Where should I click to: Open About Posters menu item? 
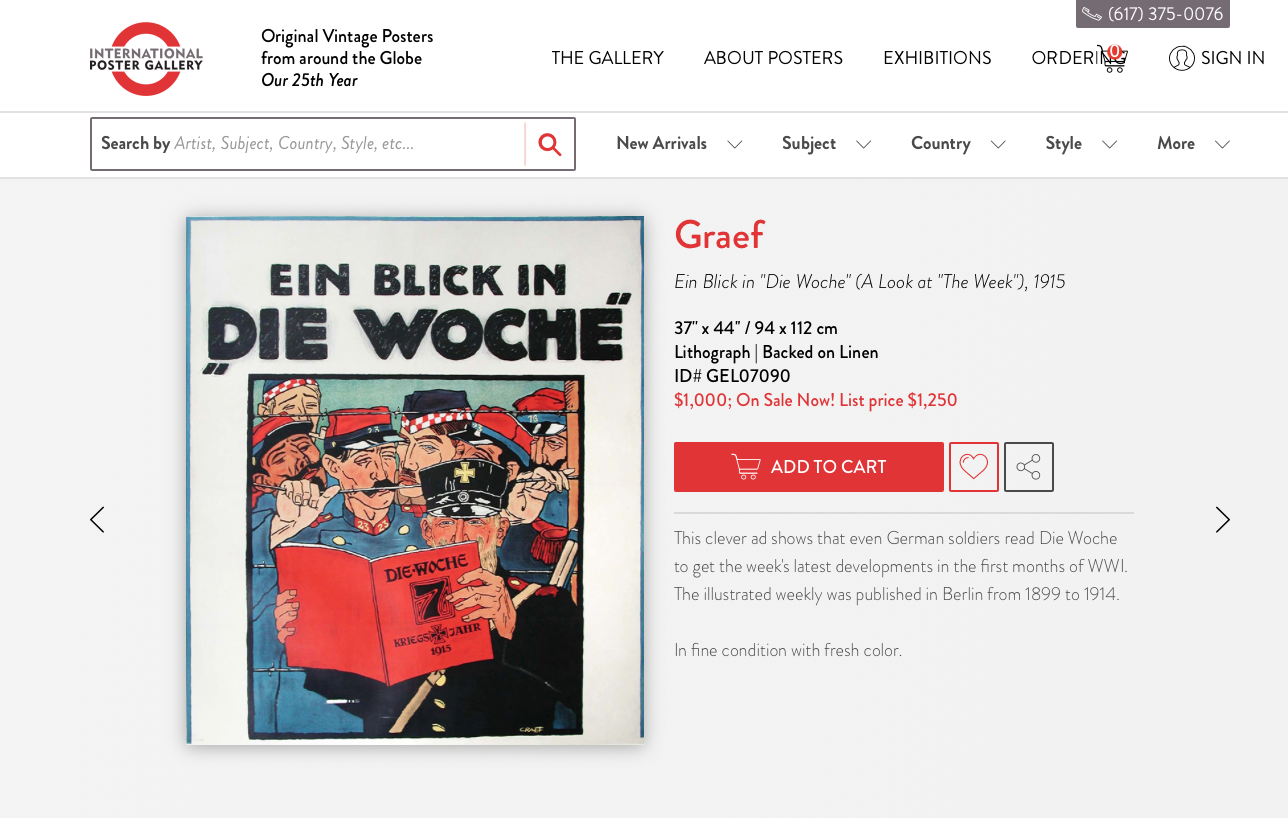[x=773, y=58]
